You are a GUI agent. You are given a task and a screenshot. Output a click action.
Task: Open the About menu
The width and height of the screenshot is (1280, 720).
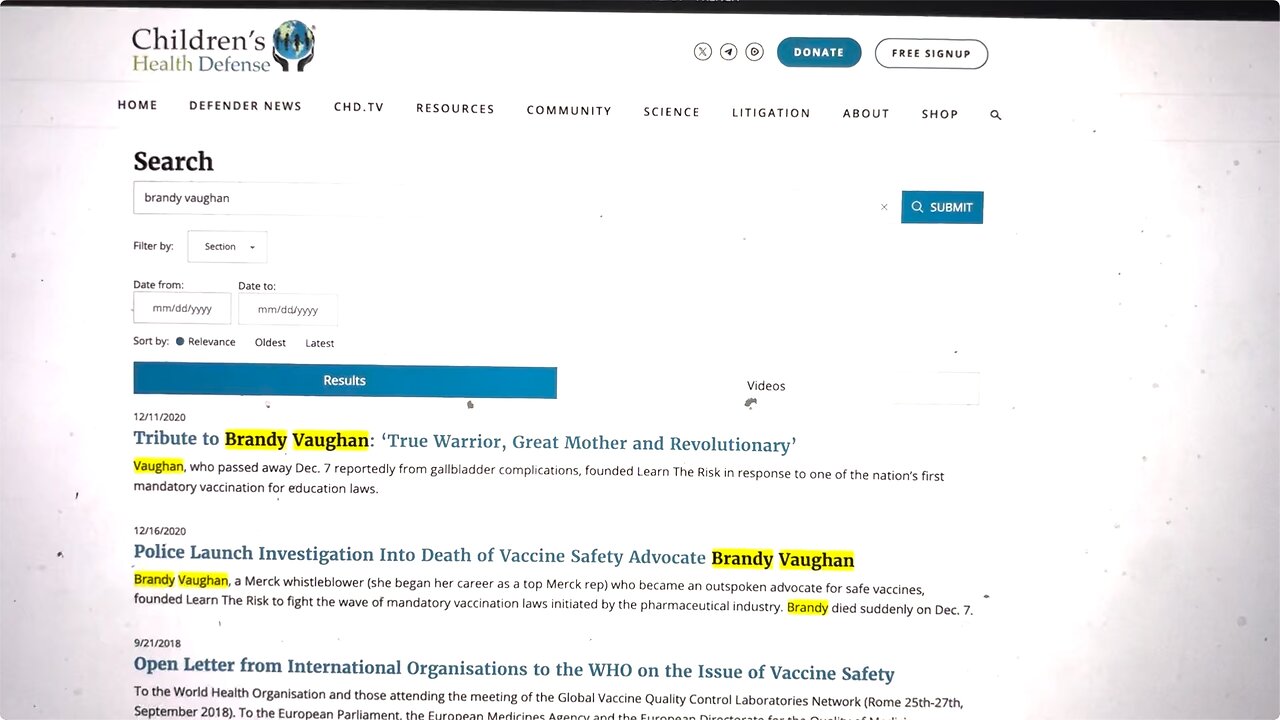[x=866, y=114]
